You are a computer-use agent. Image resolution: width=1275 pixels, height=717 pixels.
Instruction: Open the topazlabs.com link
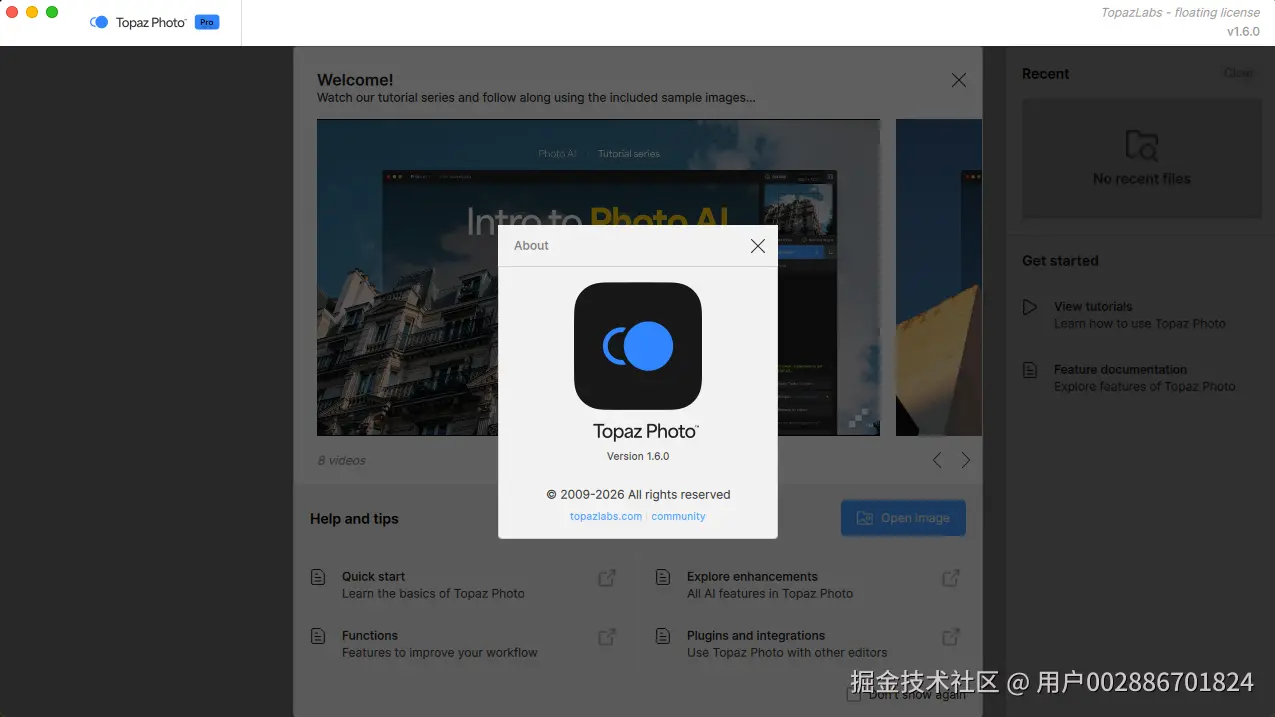pos(606,516)
